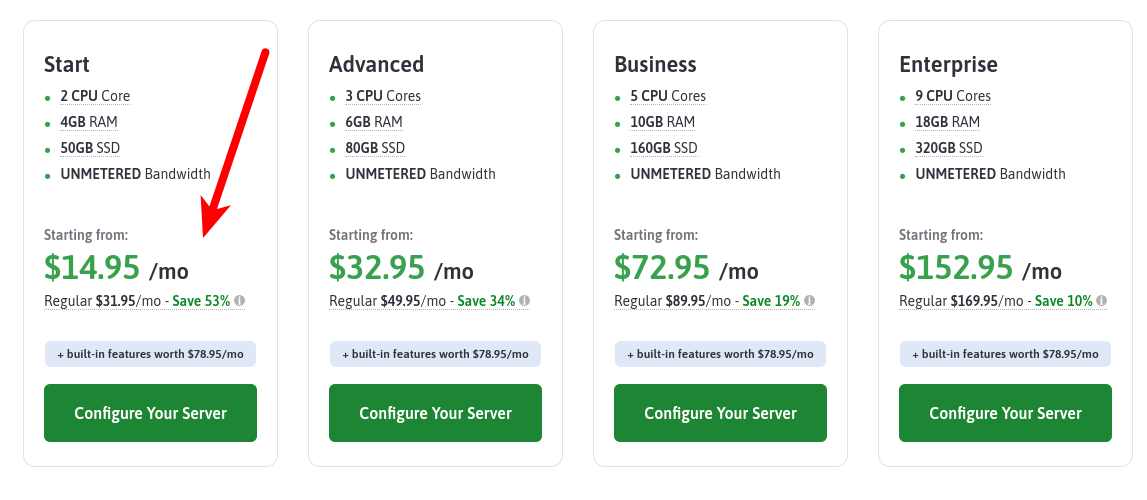Click the Advanced plan heading
Image resolution: width=1147 pixels, height=500 pixels.
(x=376, y=64)
